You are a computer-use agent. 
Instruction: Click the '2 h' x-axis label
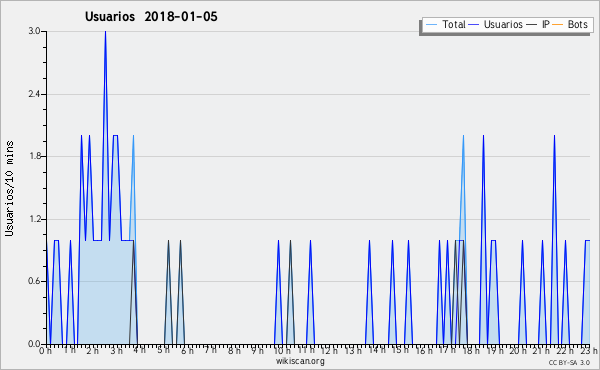[x=92, y=350]
